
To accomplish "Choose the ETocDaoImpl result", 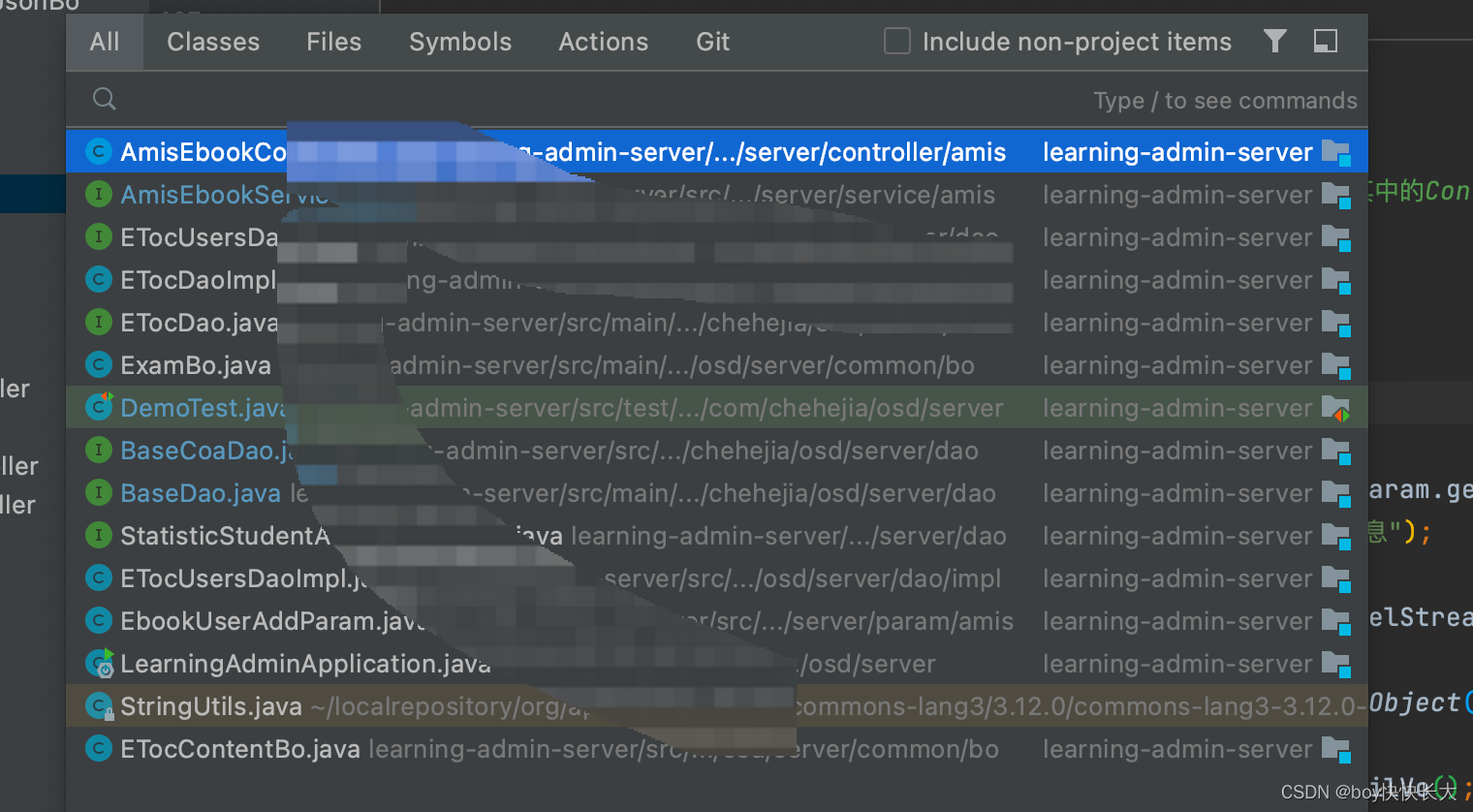I will [x=717, y=280].
